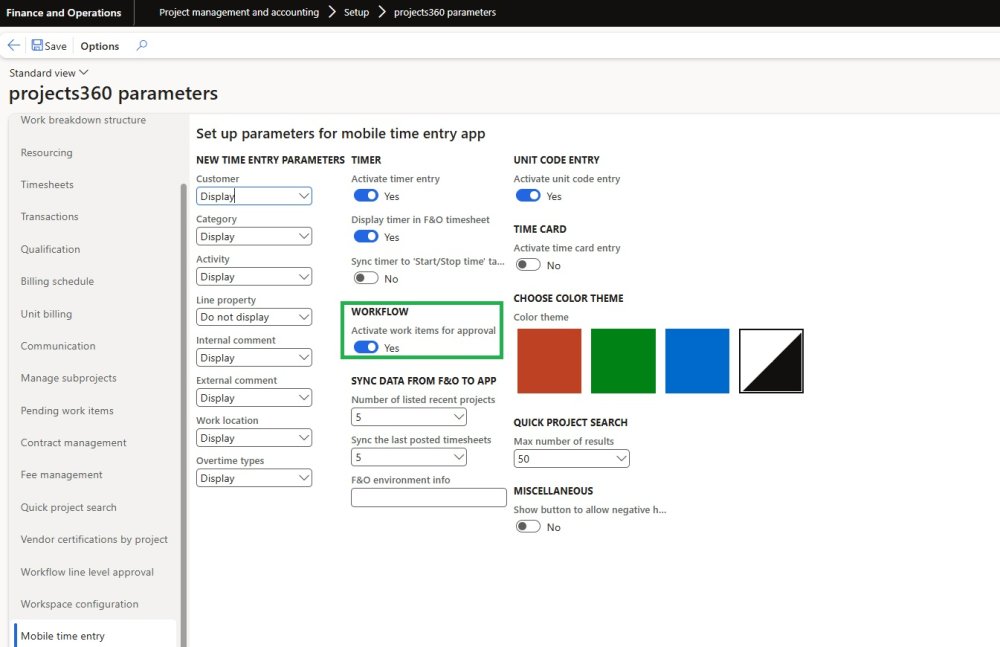Open the Unit billing tab

(46, 314)
